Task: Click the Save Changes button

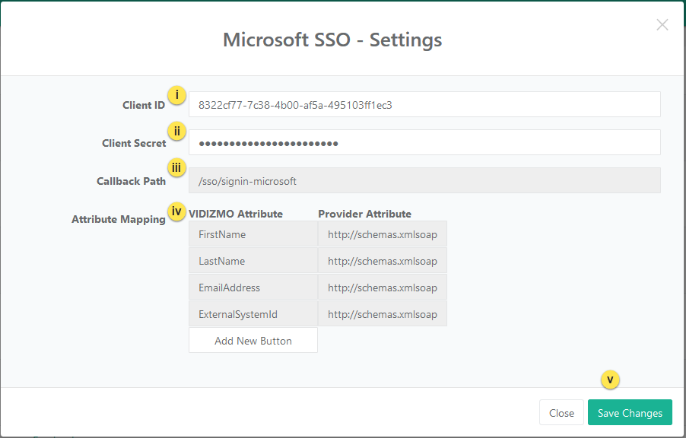Action: click(x=629, y=413)
